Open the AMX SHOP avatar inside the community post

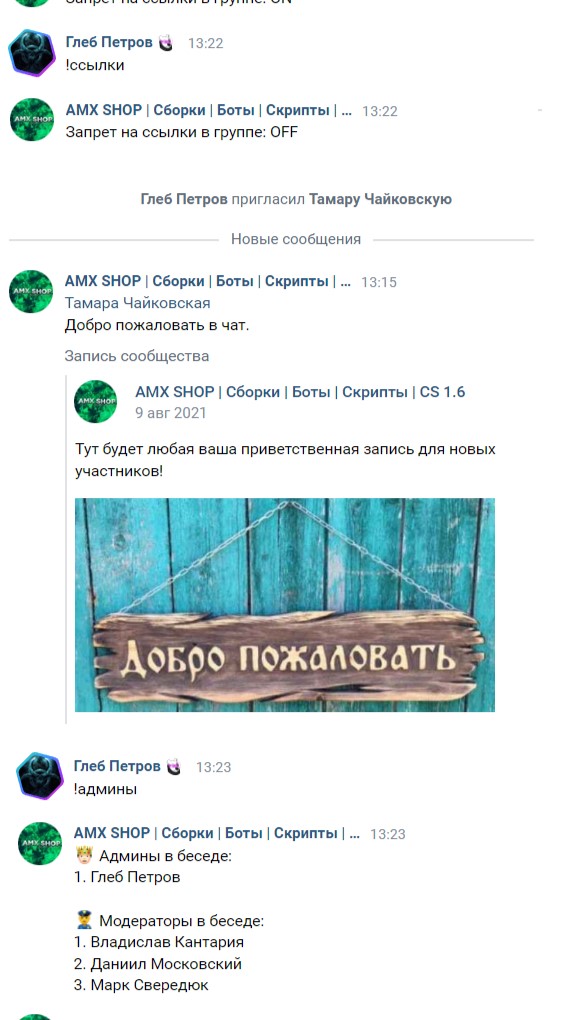tap(96, 401)
